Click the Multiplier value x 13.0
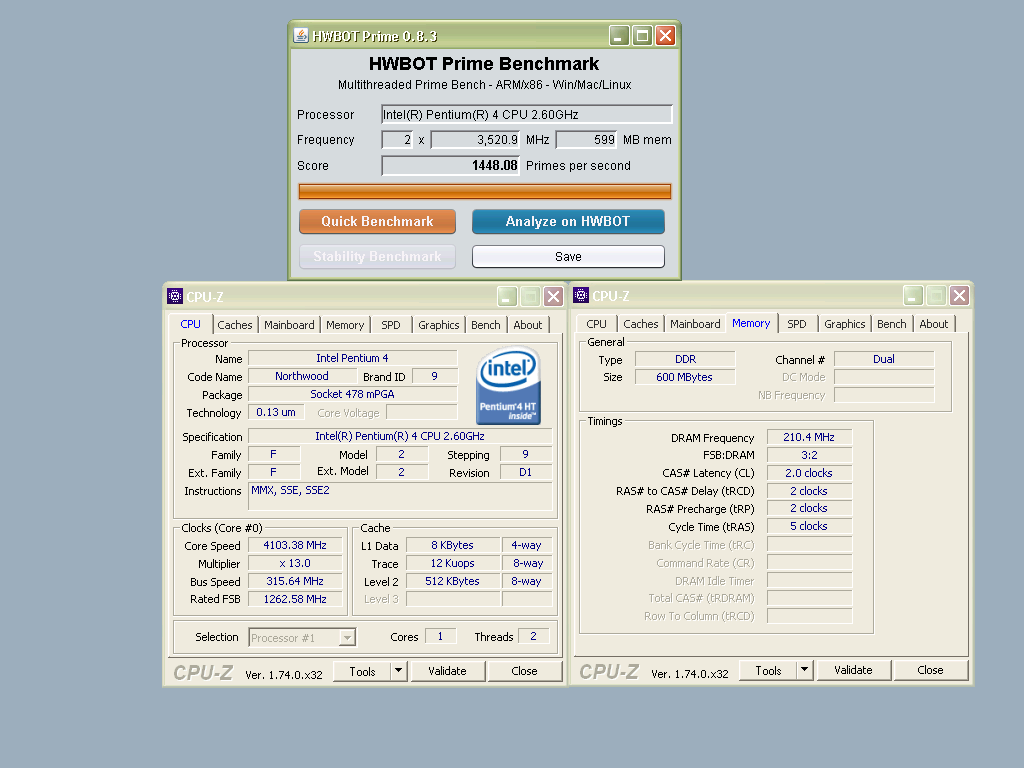The height and width of the screenshot is (768, 1024). tap(295, 564)
